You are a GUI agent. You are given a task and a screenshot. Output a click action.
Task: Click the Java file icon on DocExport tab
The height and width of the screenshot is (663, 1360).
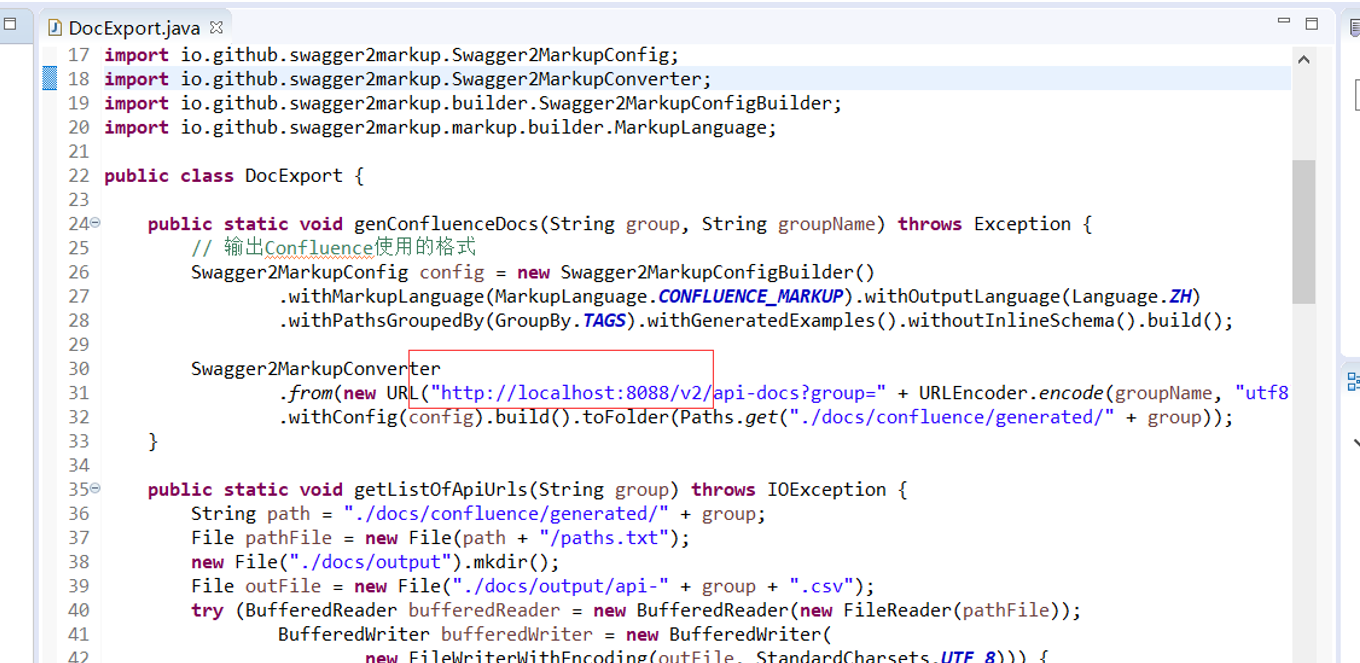[x=55, y=28]
